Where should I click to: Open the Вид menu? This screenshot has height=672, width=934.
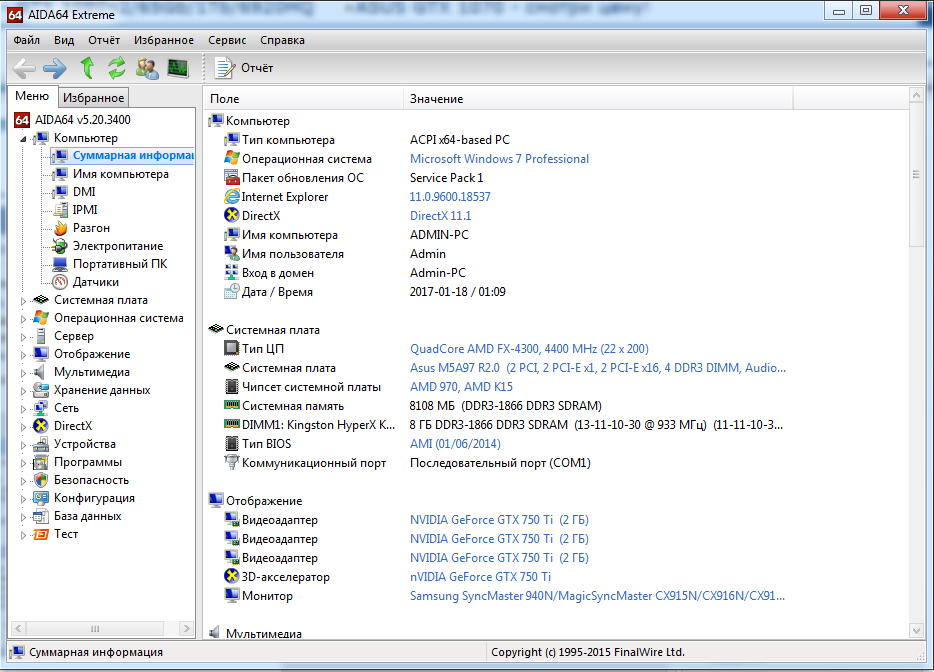click(64, 40)
